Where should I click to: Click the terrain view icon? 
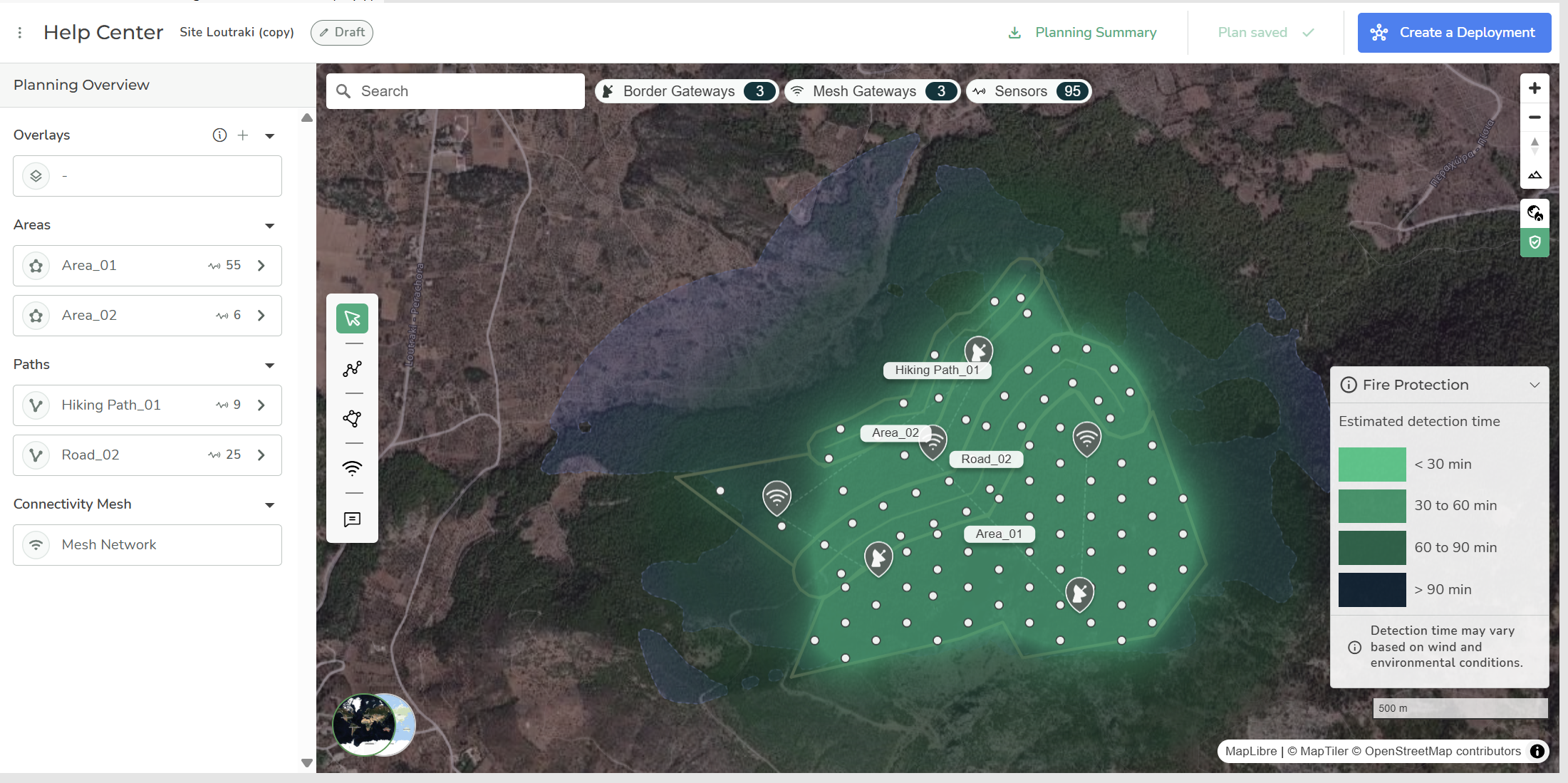(1535, 175)
